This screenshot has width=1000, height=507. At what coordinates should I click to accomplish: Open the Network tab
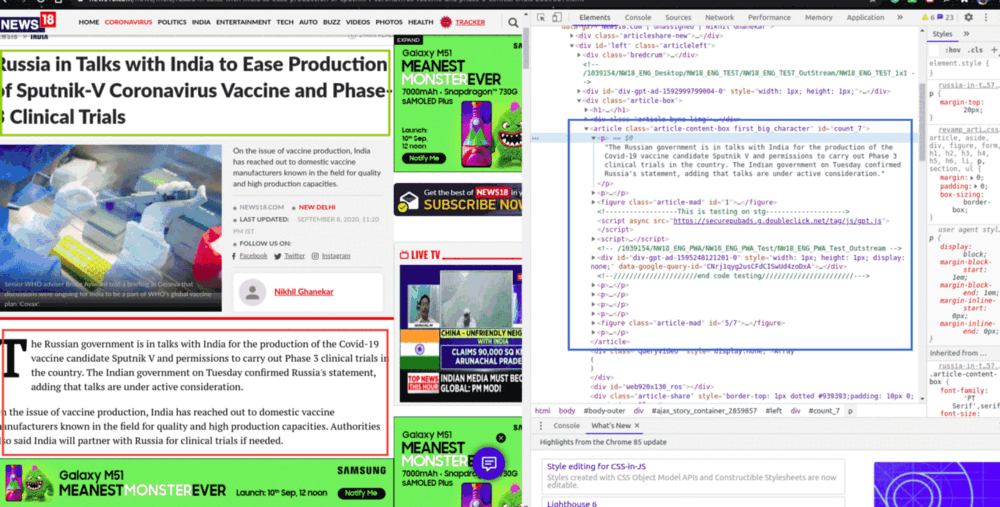coord(719,18)
